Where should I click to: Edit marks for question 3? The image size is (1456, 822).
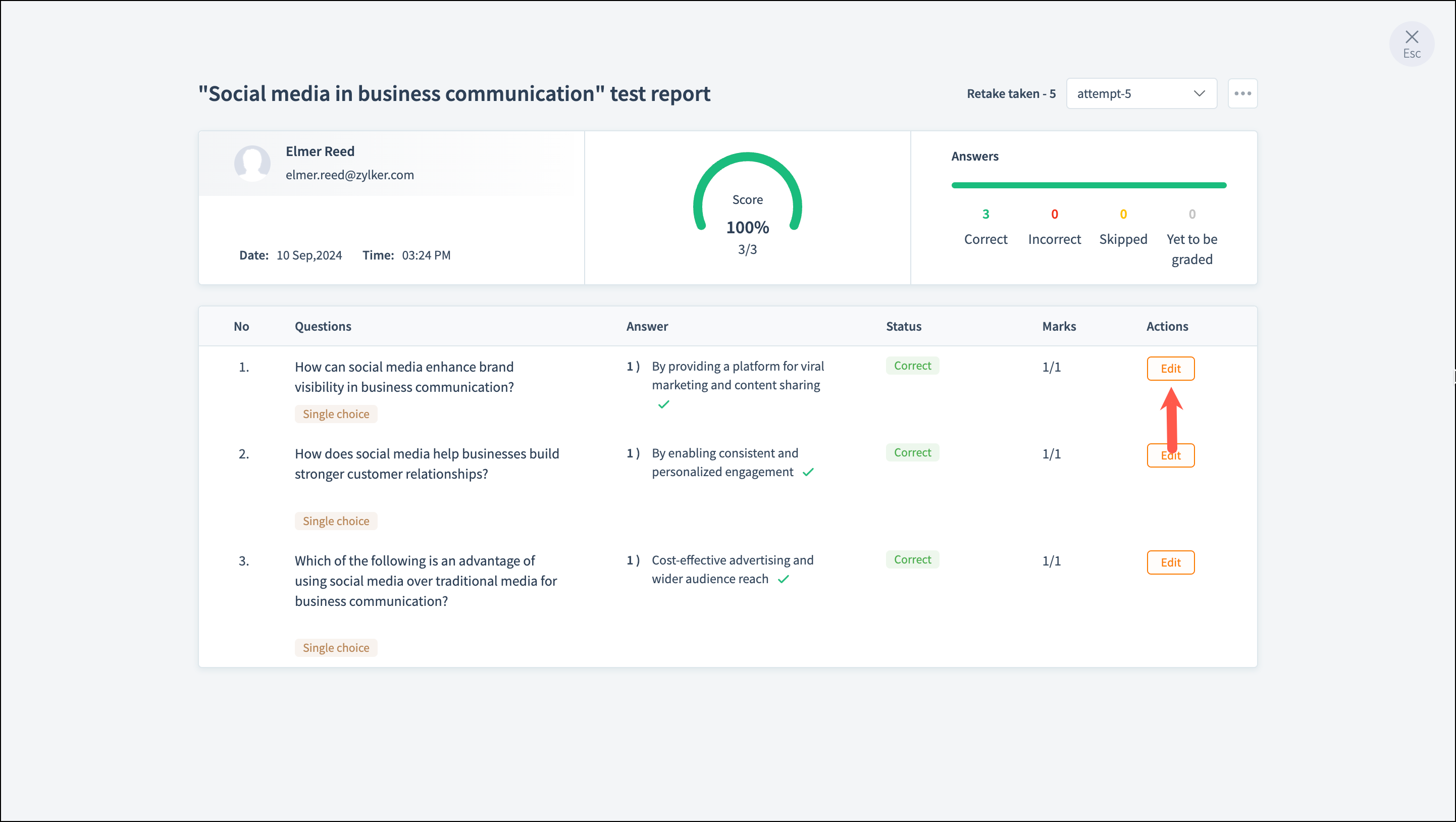click(x=1170, y=562)
